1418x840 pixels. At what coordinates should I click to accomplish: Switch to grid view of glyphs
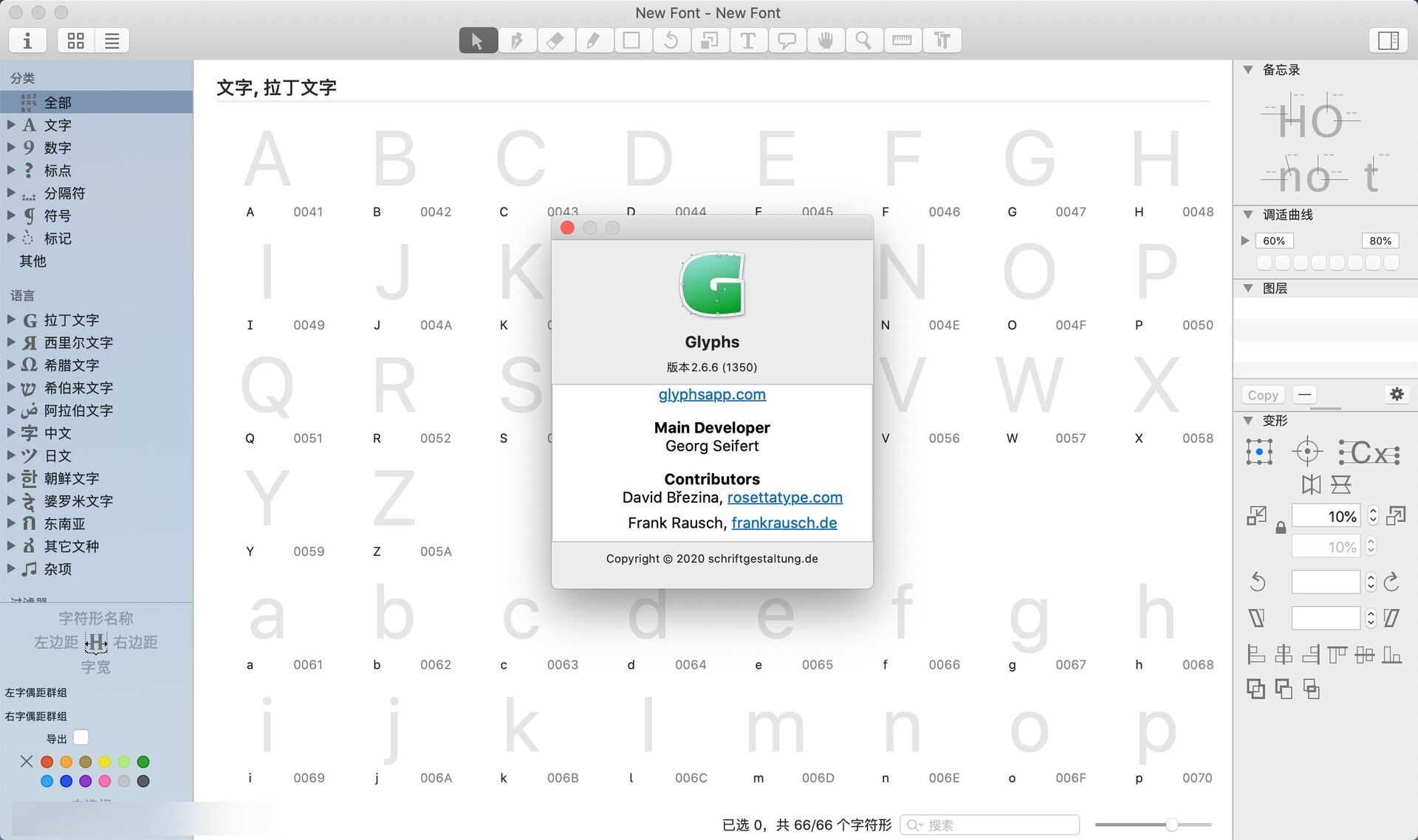coord(75,41)
